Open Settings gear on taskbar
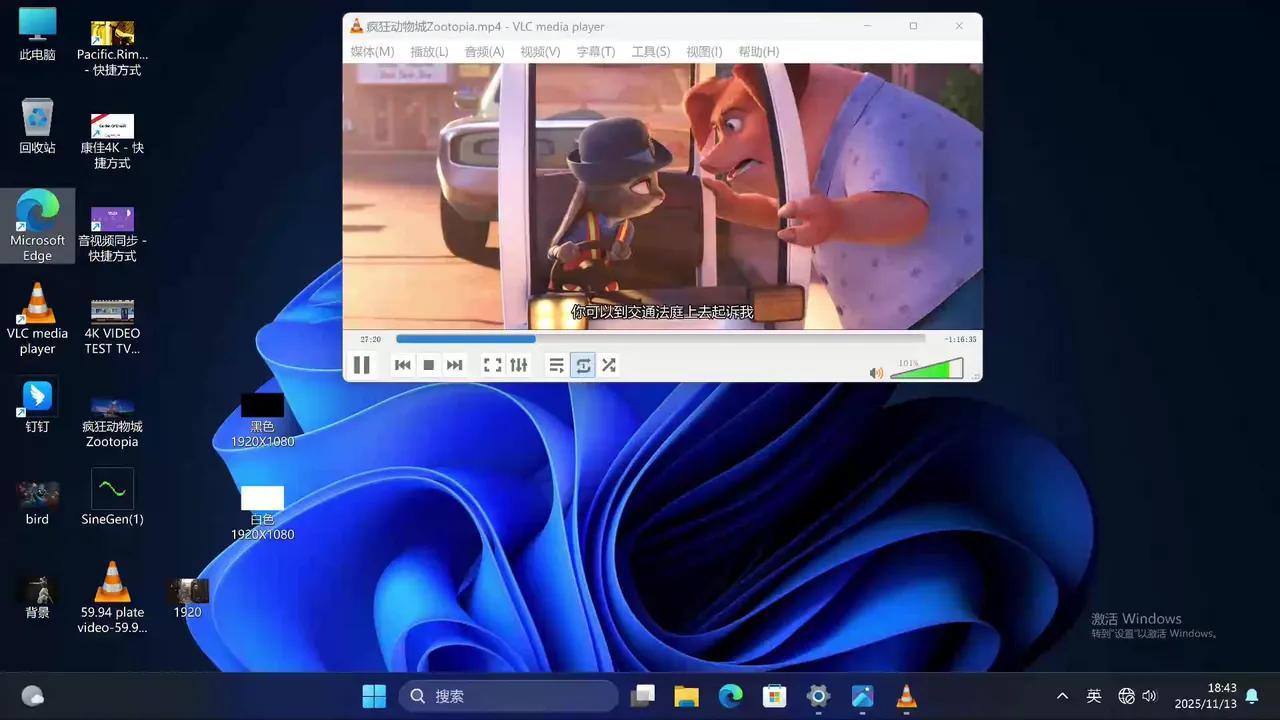The image size is (1280, 720). coord(818,696)
